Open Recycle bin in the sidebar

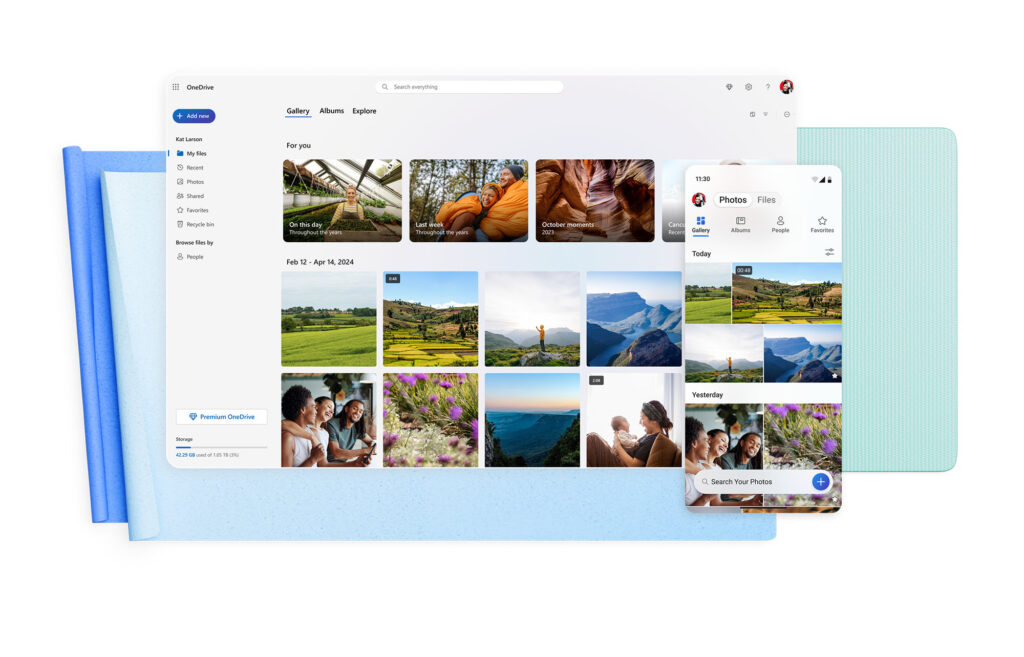tap(195, 225)
